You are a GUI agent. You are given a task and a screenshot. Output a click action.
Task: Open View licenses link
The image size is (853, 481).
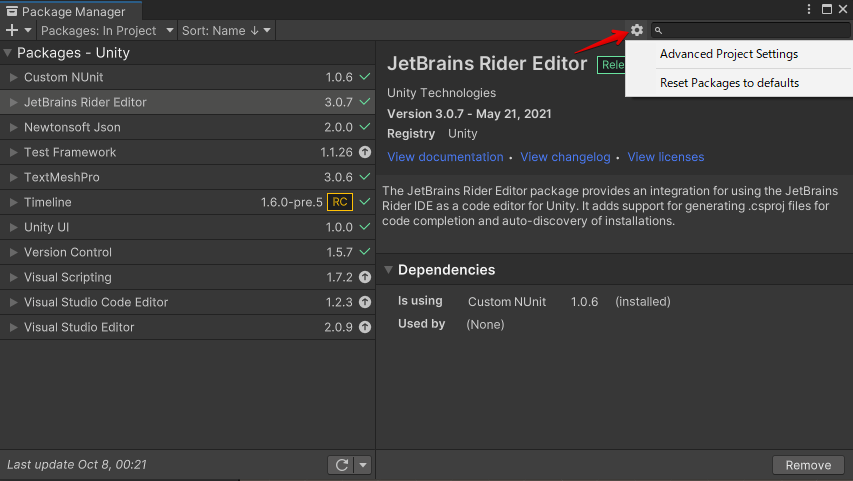click(x=665, y=157)
